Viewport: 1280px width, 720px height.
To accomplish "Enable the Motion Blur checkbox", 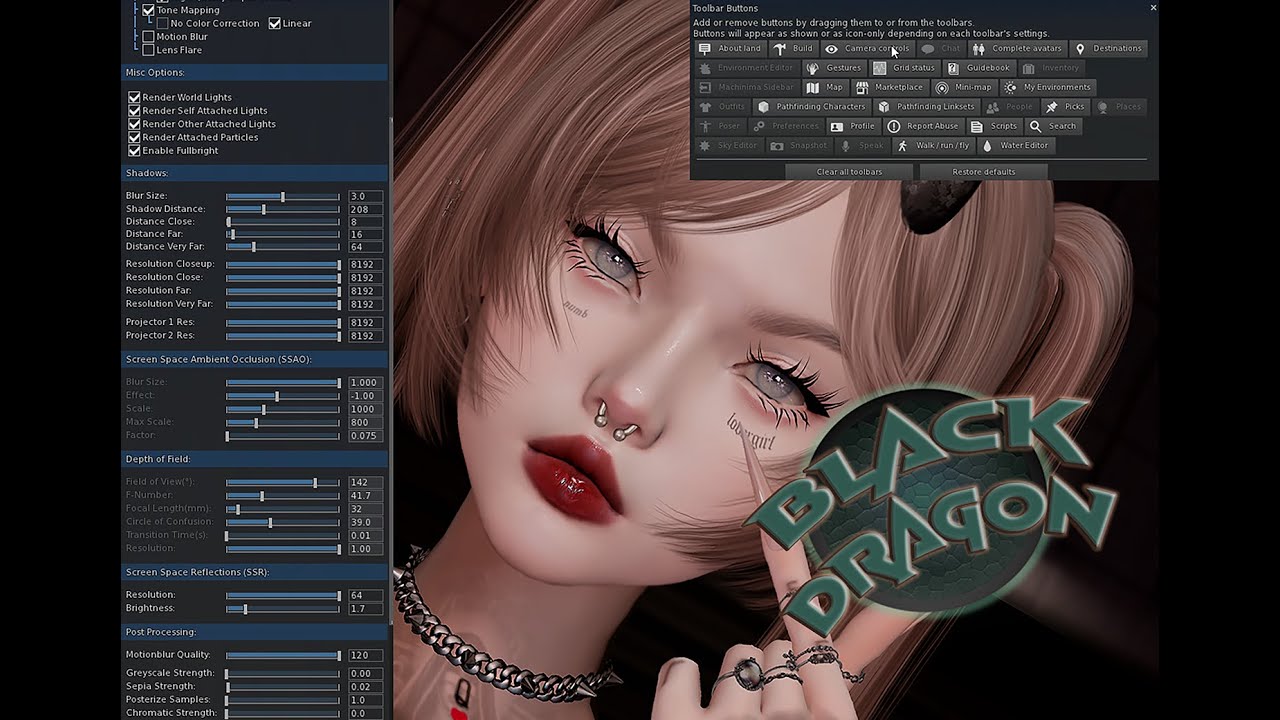I will pos(148,37).
